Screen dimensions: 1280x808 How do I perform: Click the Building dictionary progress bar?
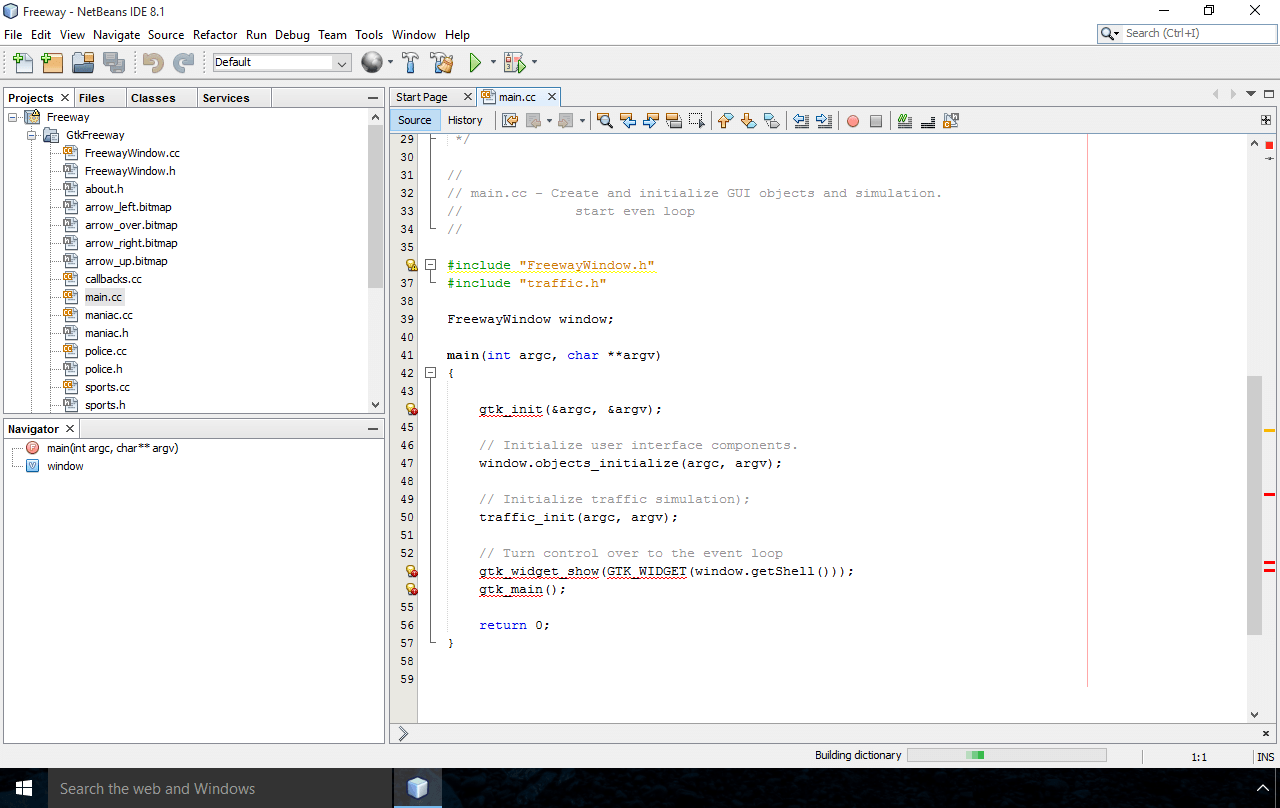click(x=1007, y=755)
